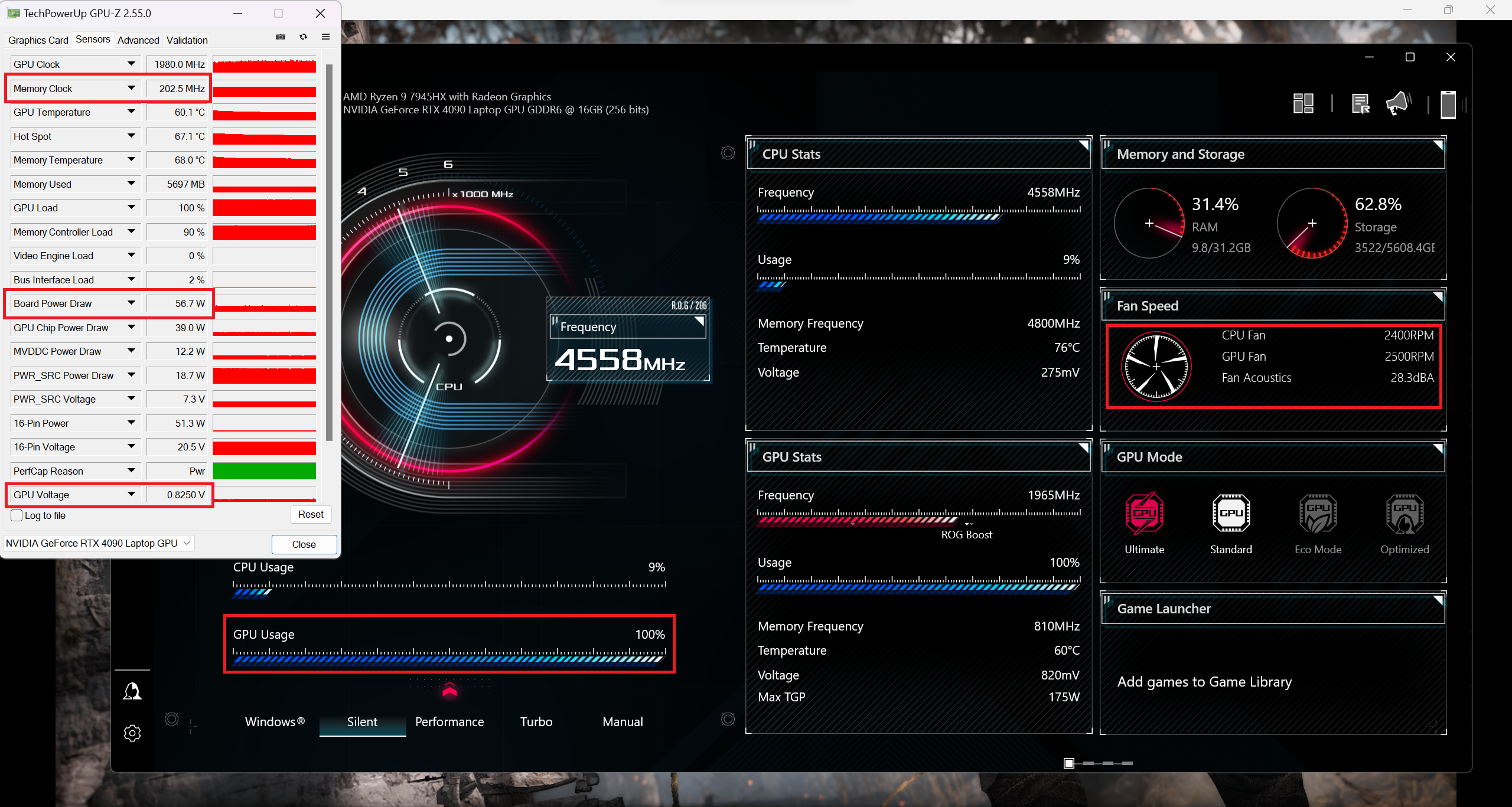Click the GPU-Z window title bar text
The image size is (1512, 807).
pyautogui.click(x=87, y=13)
